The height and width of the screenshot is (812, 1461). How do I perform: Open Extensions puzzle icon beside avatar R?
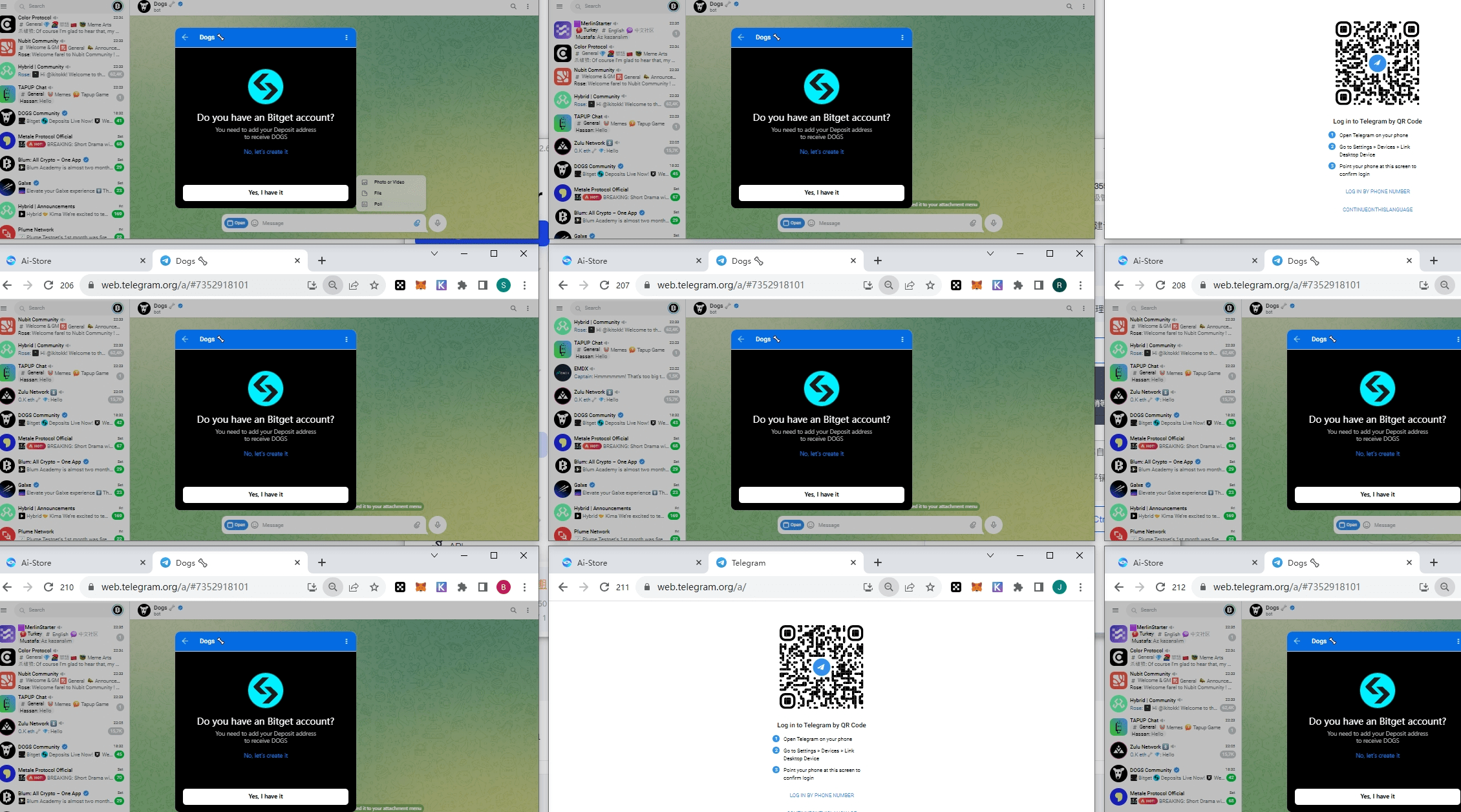pyautogui.click(x=1018, y=285)
